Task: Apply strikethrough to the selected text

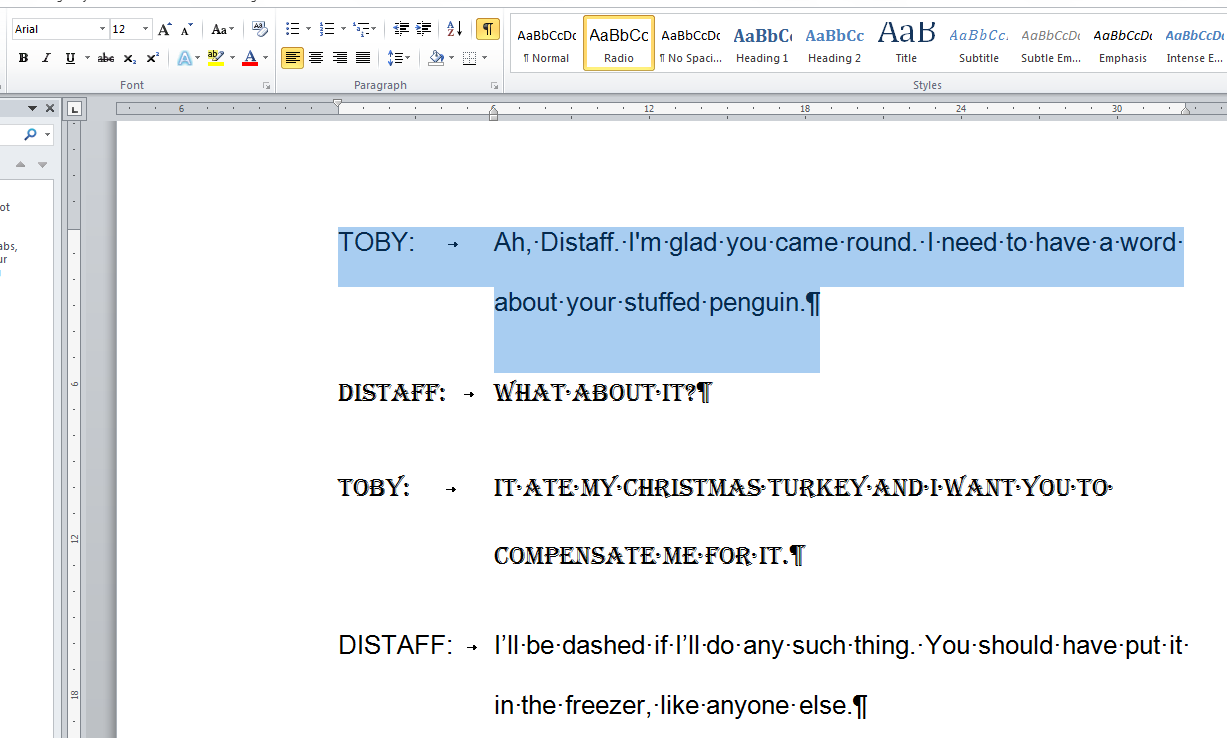Action: pos(105,57)
